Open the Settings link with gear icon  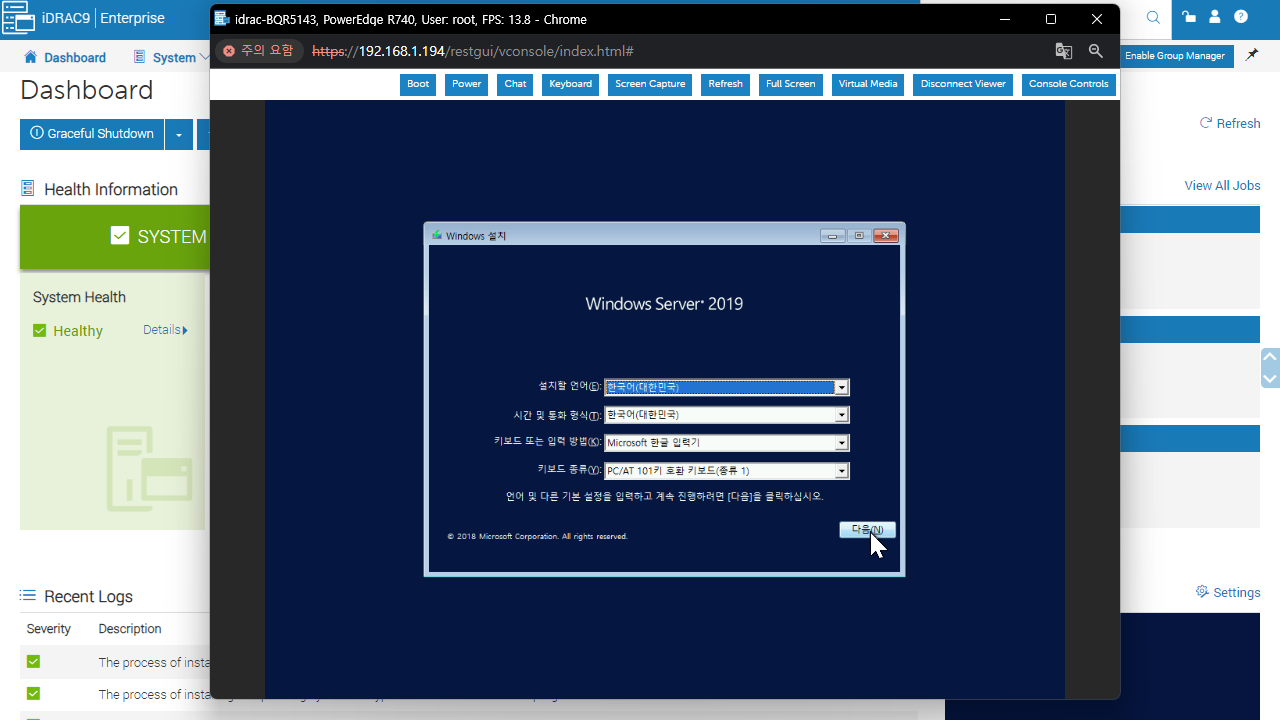1228,593
